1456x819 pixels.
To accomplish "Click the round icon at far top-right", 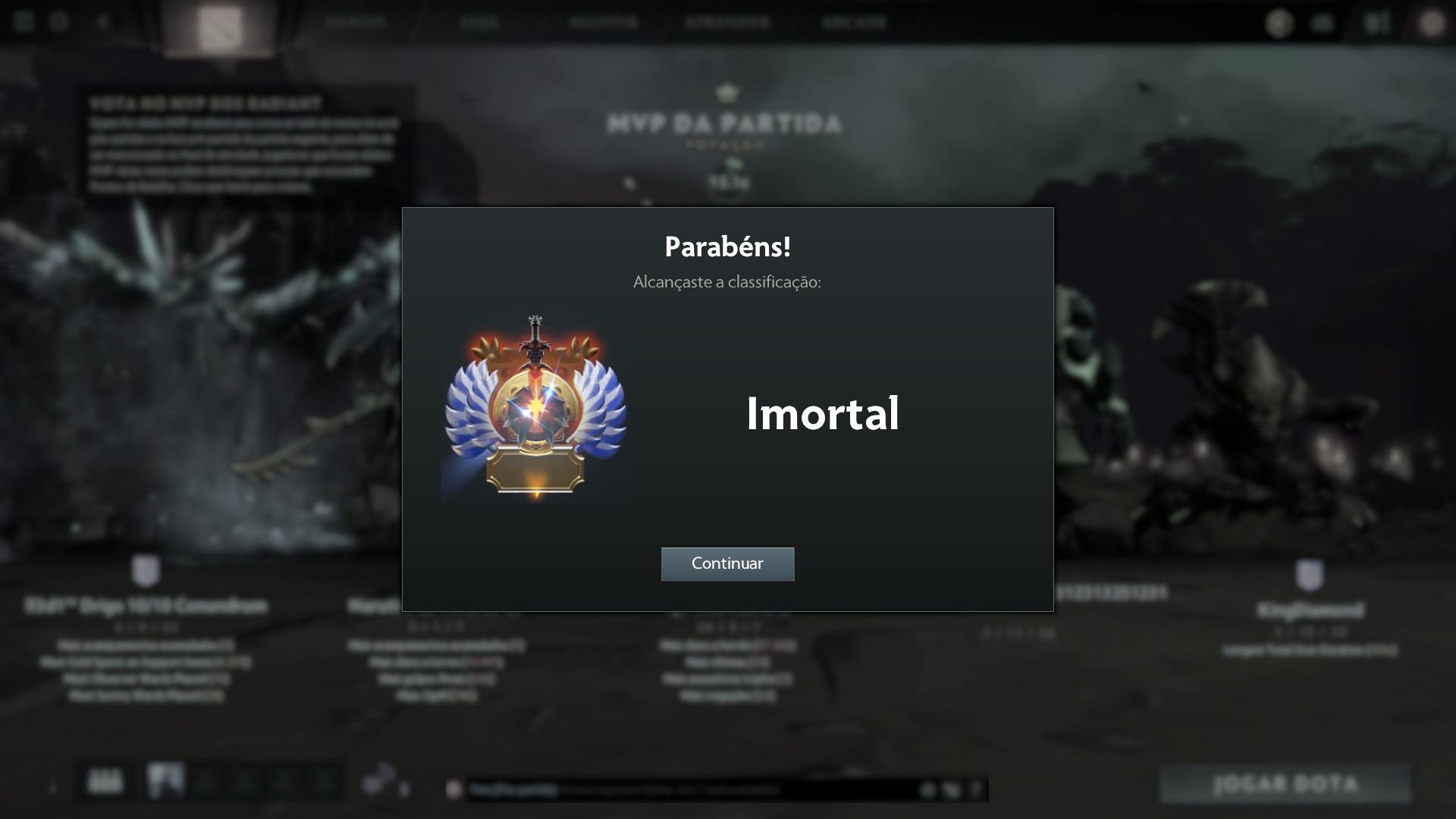I will tap(1432, 24).
